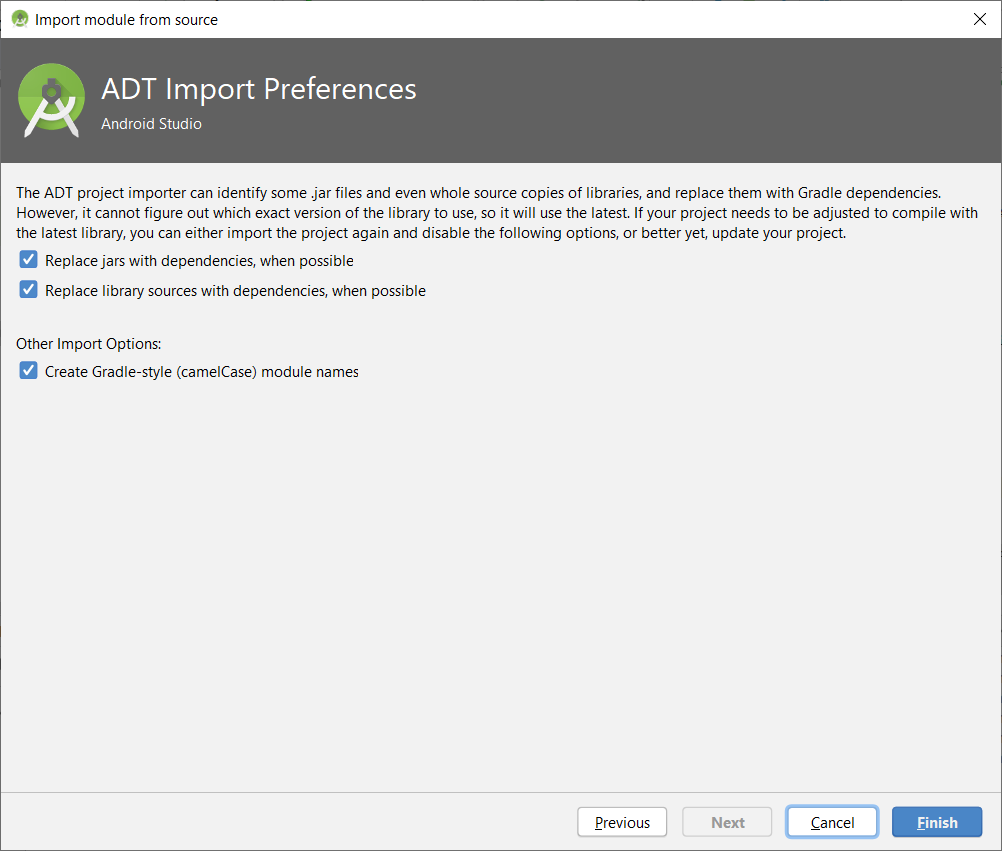
Task: Toggle Replace library sources with dependencies checkbox
Action: (28, 290)
